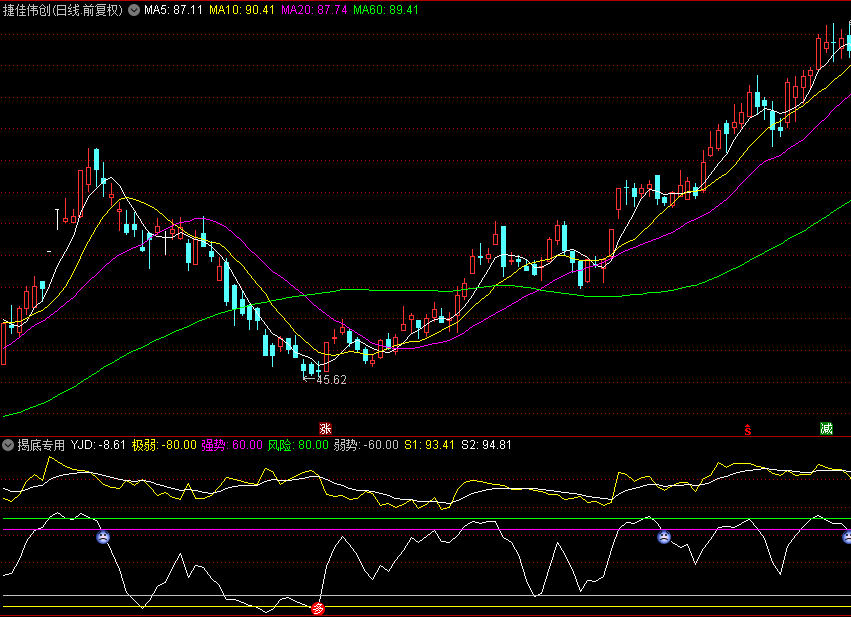The height and width of the screenshot is (617, 851).
Task: Click the S1: 93.41 value
Action: tap(429, 446)
